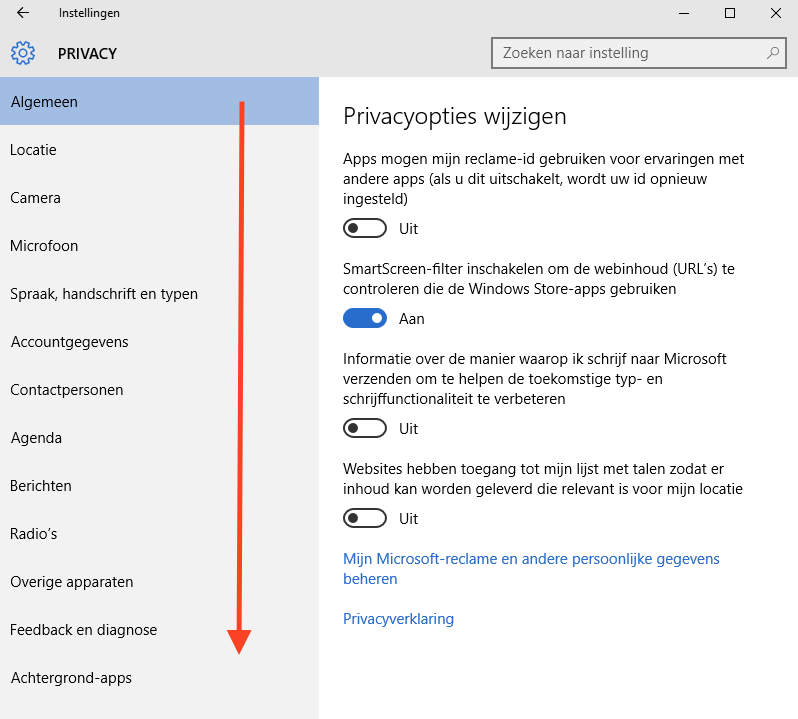Toggle sending writing info to Microsoft

[x=364, y=429]
